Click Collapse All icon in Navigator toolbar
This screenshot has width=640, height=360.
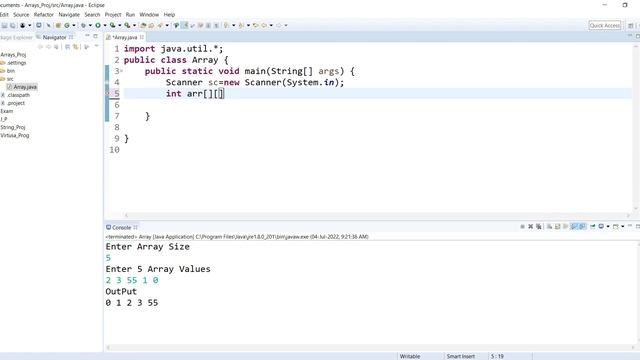tap(67, 47)
